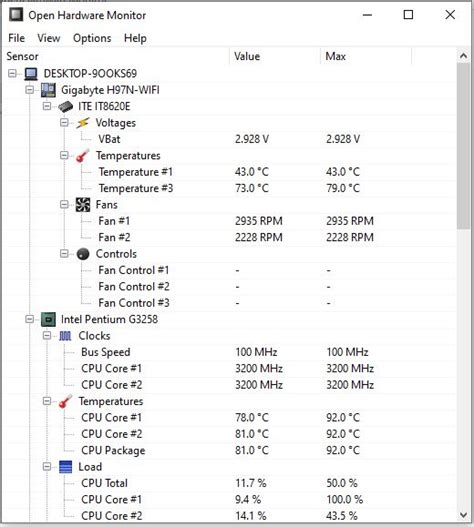The image size is (474, 527).
Task: Click the Gigabyte H97N-WIFI motherboard icon
Action: pyautogui.click(x=48, y=90)
